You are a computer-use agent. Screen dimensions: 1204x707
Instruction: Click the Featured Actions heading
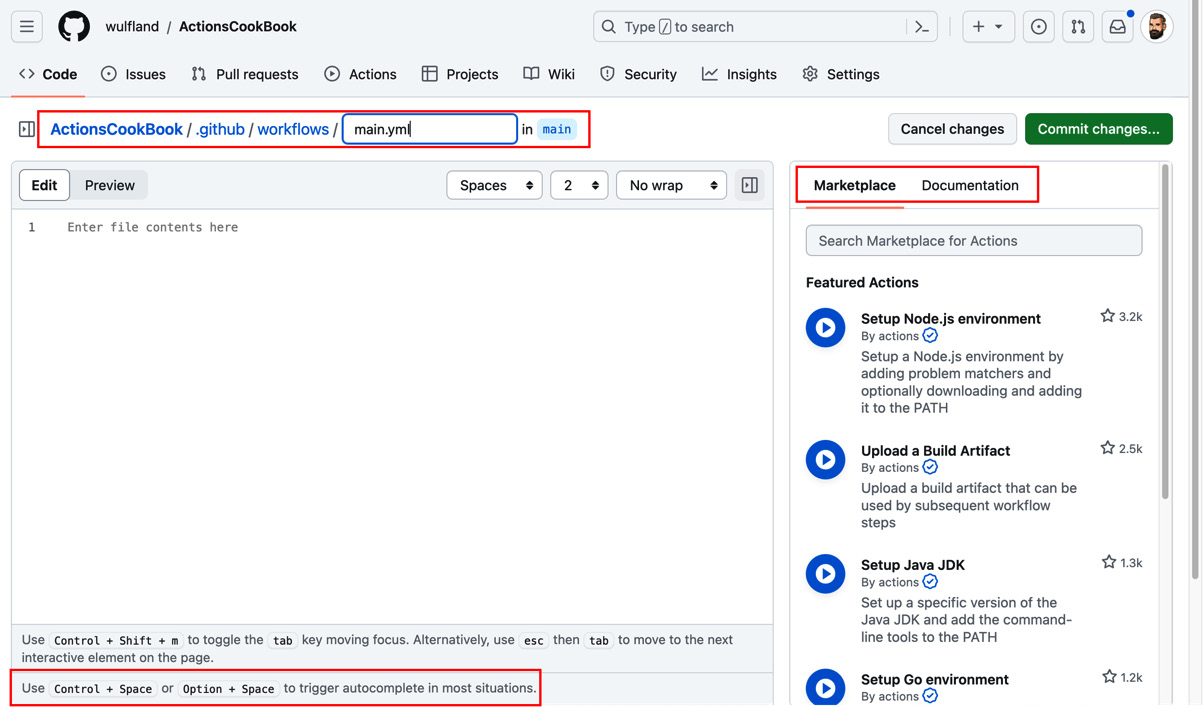pyautogui.click(x=862, y=283)
